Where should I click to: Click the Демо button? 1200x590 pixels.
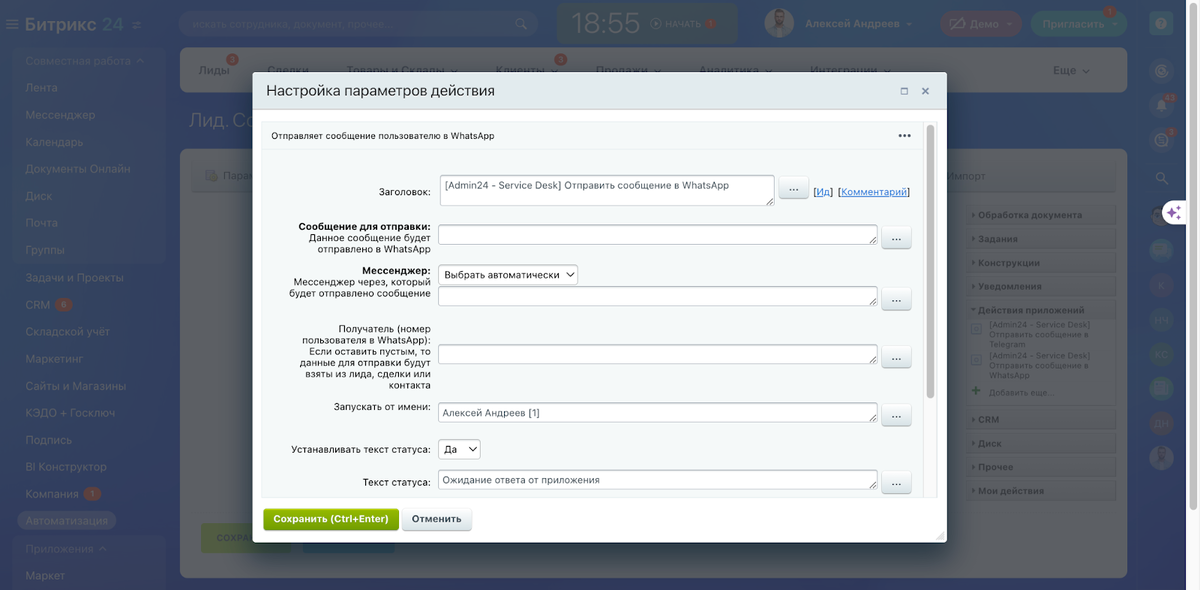pos(979,24)
